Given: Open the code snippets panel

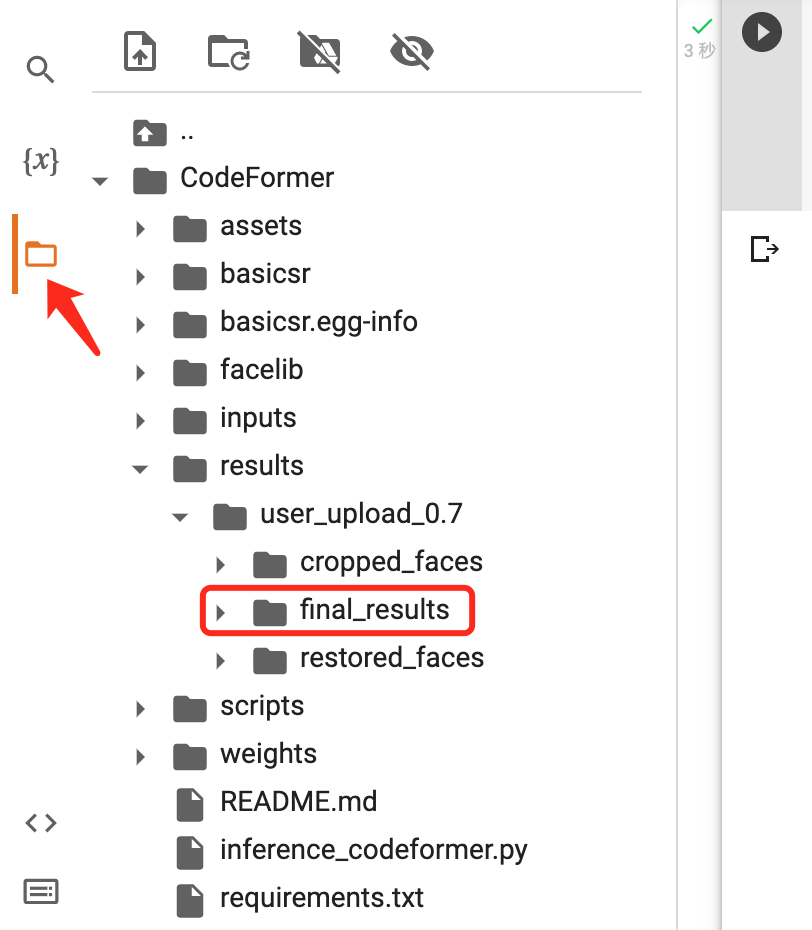Looking at the screenshot, I should pyautogui.click(x=40, y=822).
